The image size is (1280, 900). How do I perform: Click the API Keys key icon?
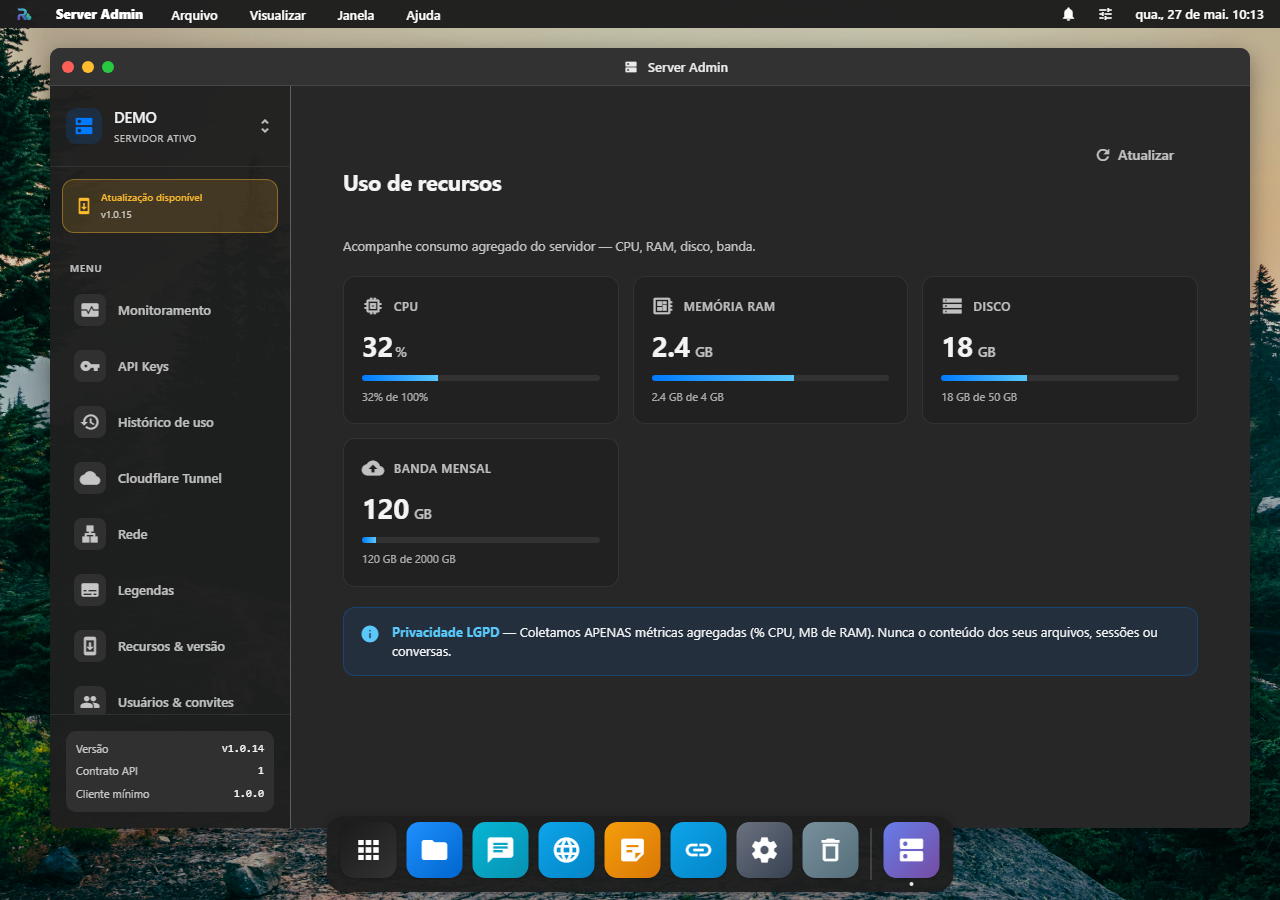[x=90, y=366]
